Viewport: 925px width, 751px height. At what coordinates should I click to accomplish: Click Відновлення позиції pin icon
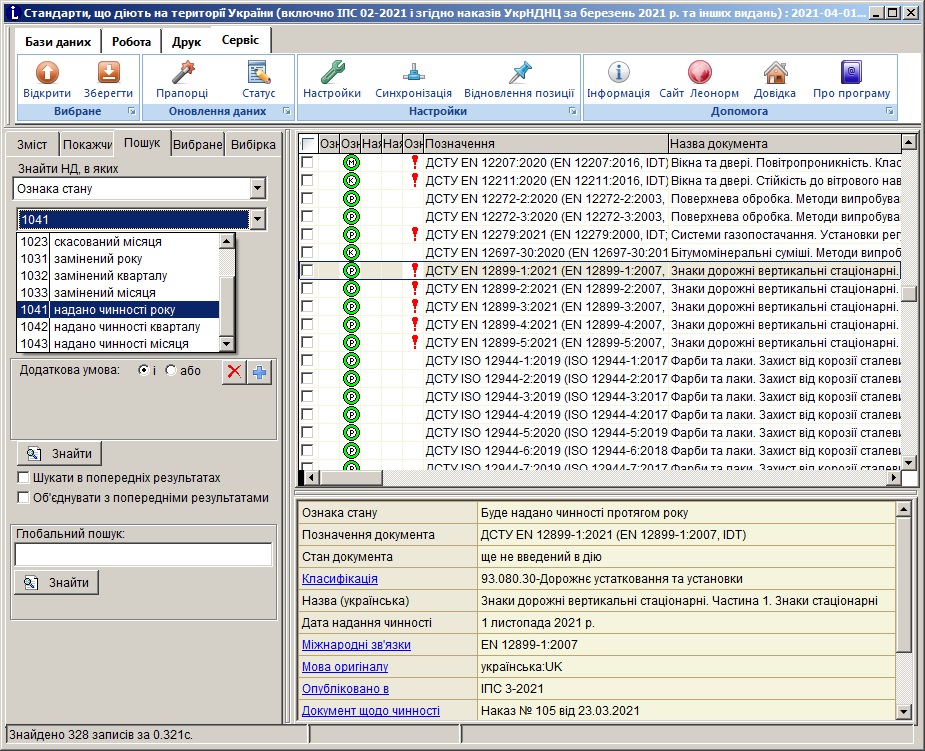point(519,73)
